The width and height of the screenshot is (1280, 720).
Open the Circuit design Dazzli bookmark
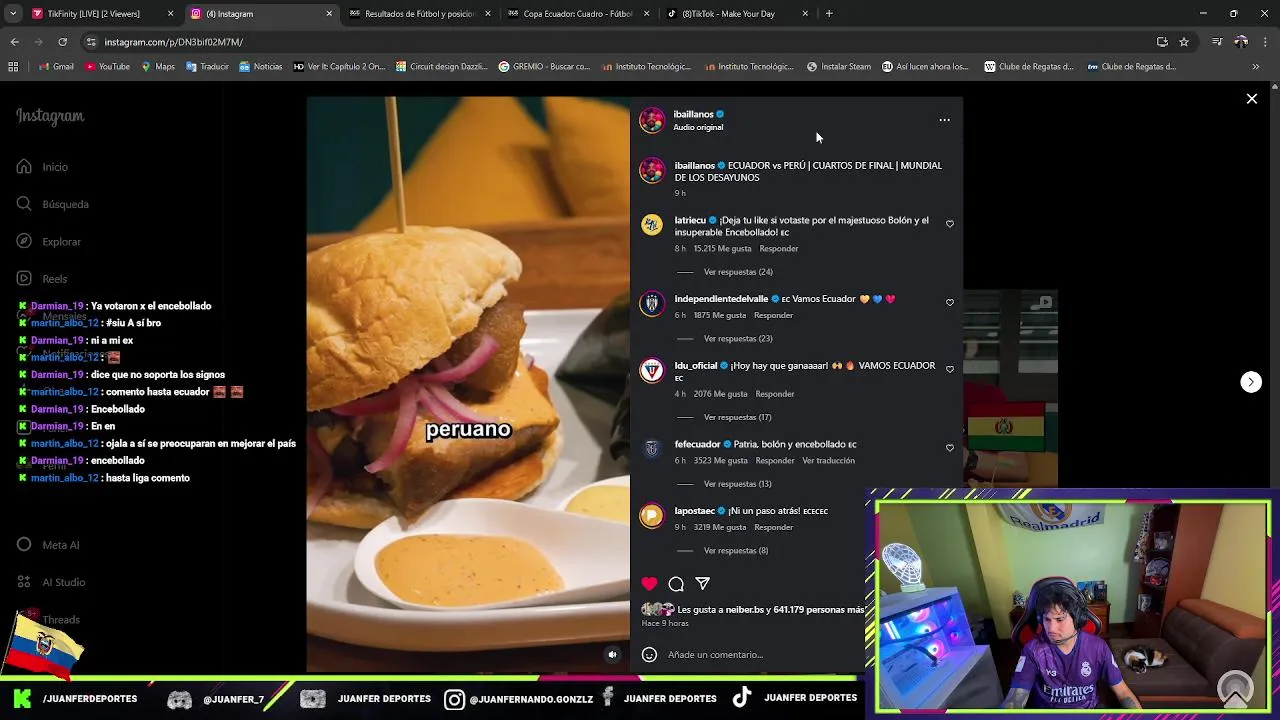click(442, 67)
